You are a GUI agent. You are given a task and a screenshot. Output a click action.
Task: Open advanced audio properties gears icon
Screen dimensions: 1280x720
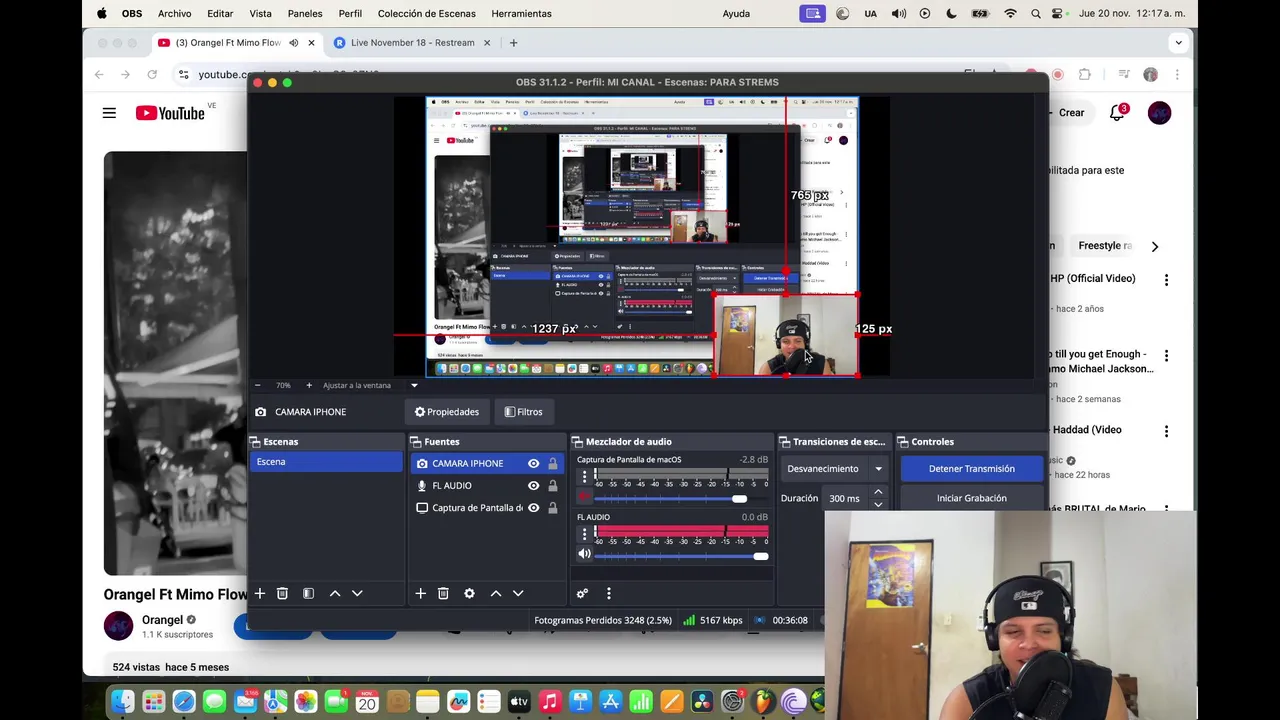tap(582, 594)
